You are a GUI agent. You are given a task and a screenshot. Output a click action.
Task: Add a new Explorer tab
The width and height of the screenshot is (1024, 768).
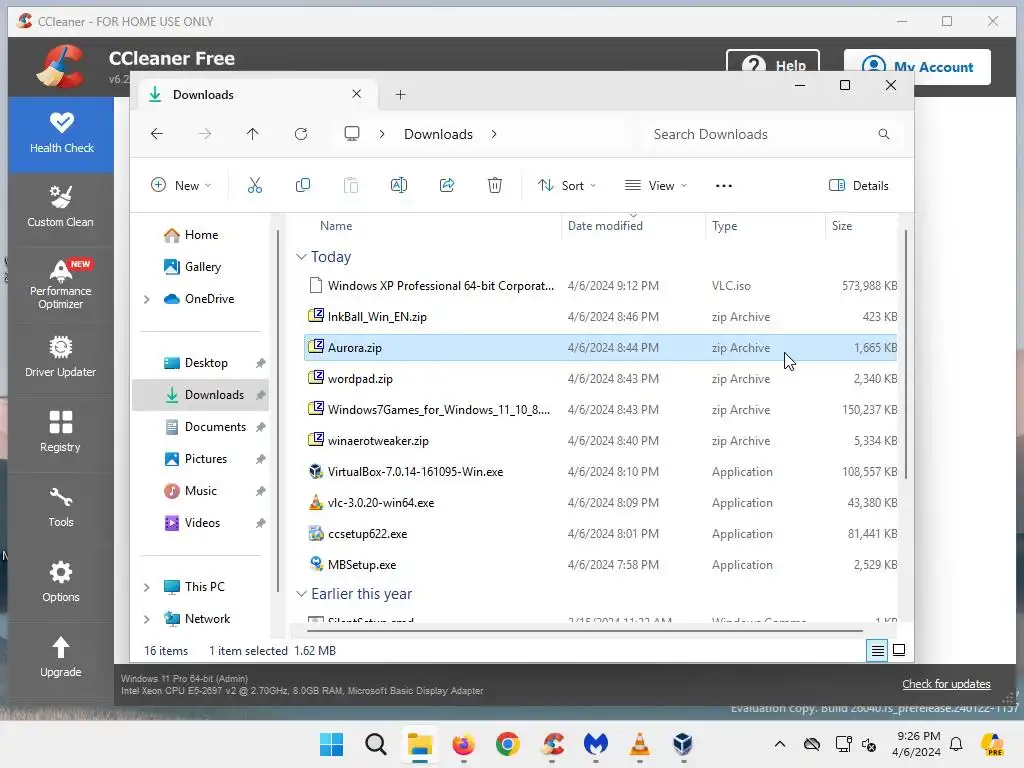point(400,95)
